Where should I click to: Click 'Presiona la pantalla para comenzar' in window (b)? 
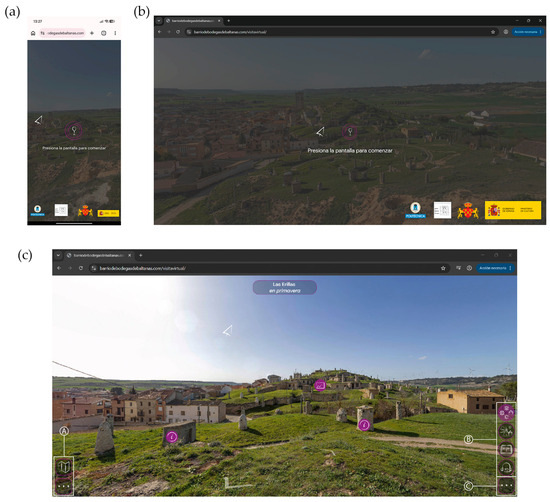350,150
